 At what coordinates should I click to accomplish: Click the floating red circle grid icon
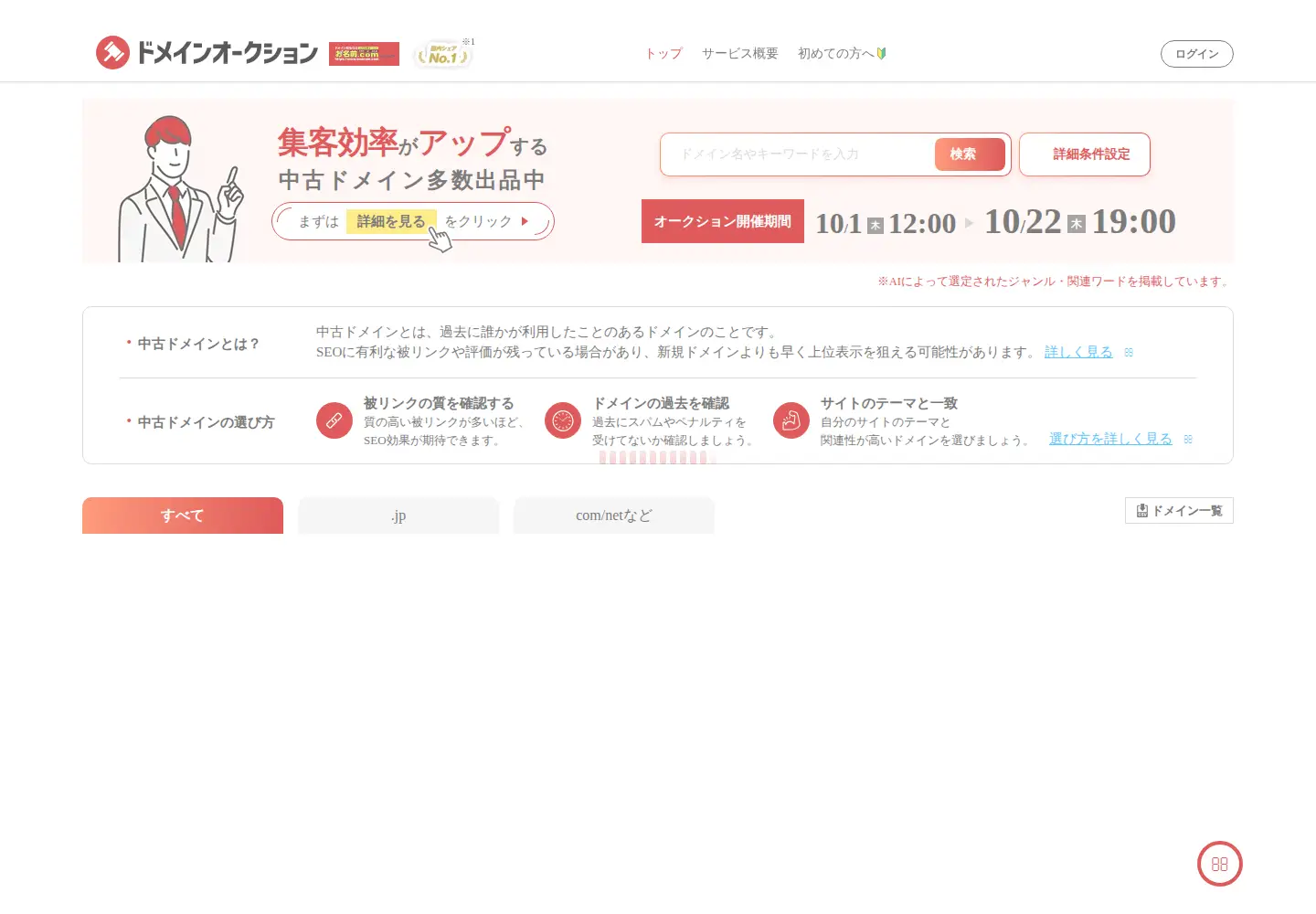pyautogui.click(x=1220, y=864)
